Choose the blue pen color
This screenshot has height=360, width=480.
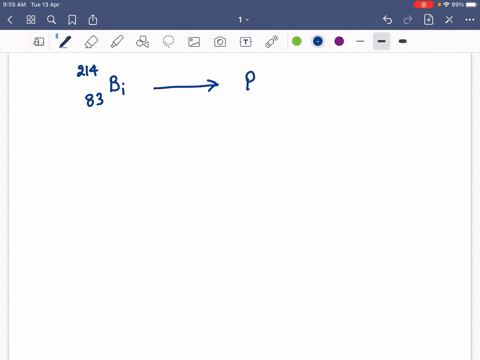318,41
